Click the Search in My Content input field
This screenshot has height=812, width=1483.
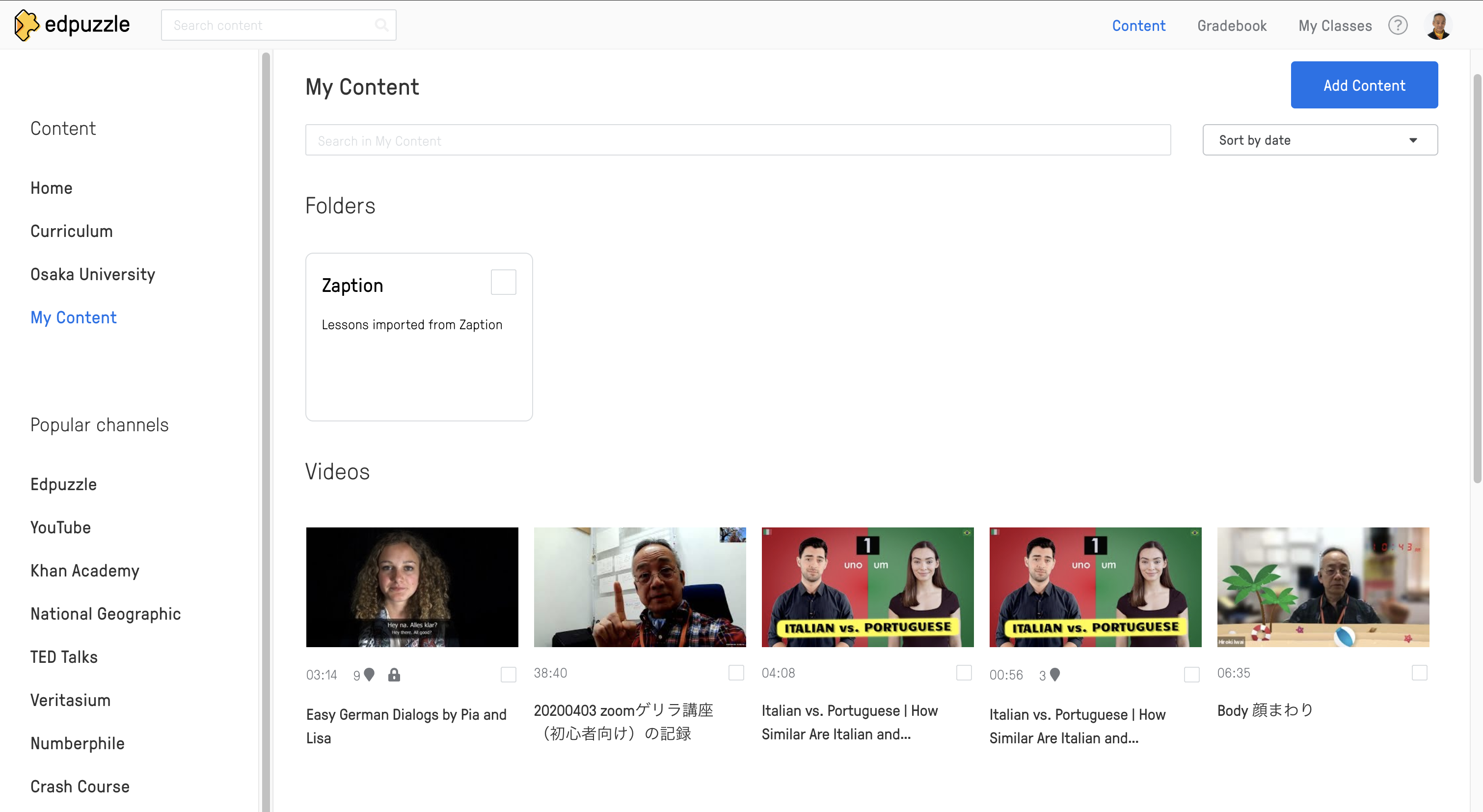pos(738,140)
